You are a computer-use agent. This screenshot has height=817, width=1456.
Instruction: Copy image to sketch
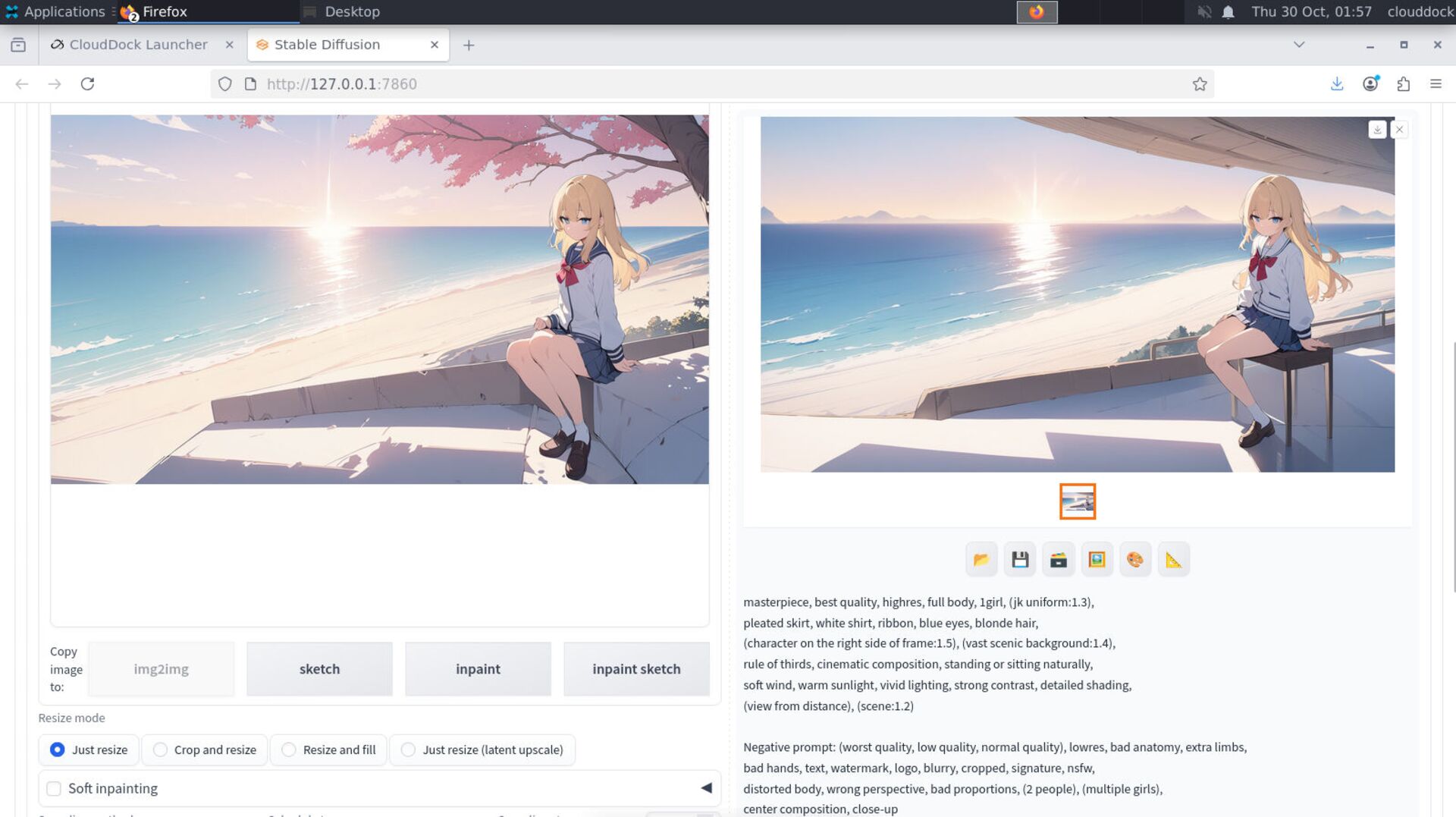tap(319, 669)
